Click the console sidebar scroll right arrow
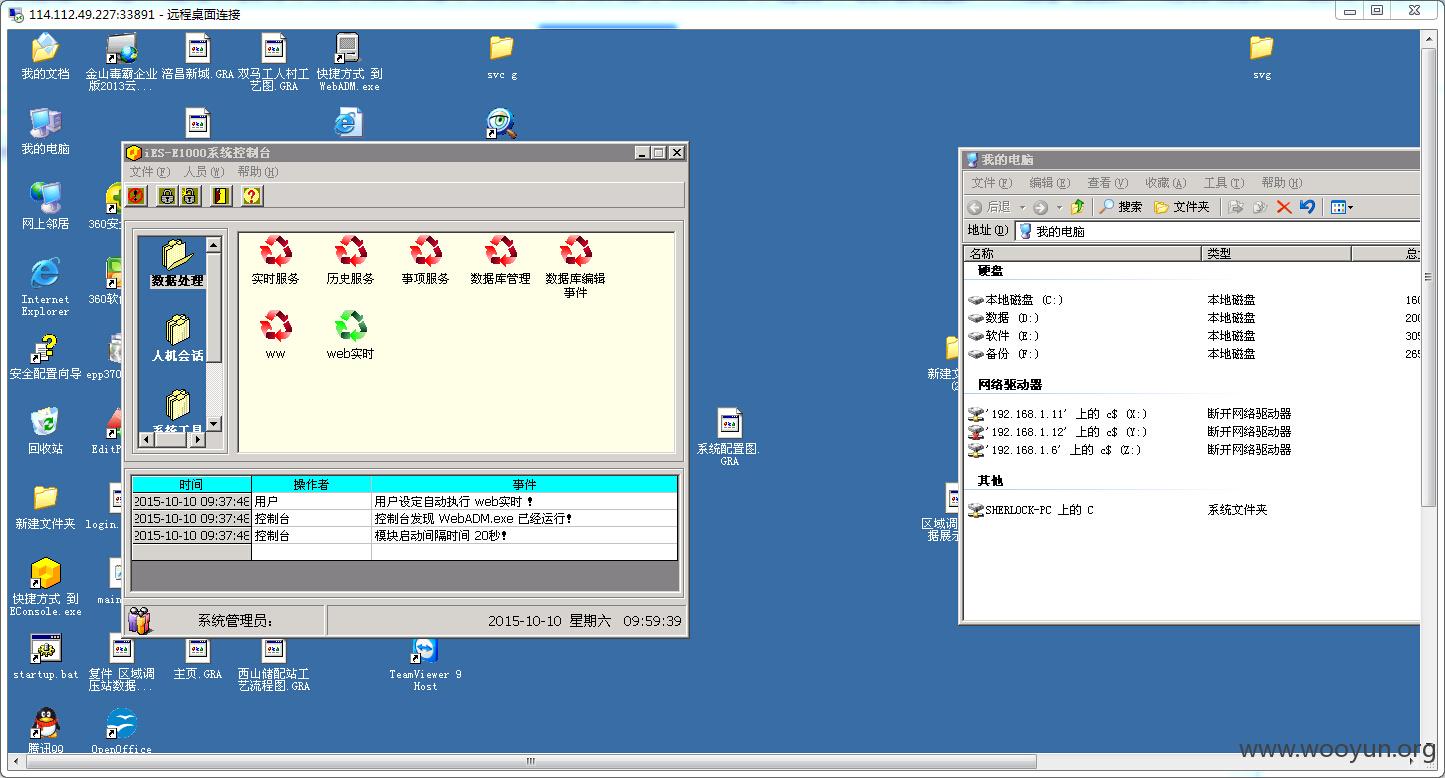1445x778 pixels. [198, 439]
